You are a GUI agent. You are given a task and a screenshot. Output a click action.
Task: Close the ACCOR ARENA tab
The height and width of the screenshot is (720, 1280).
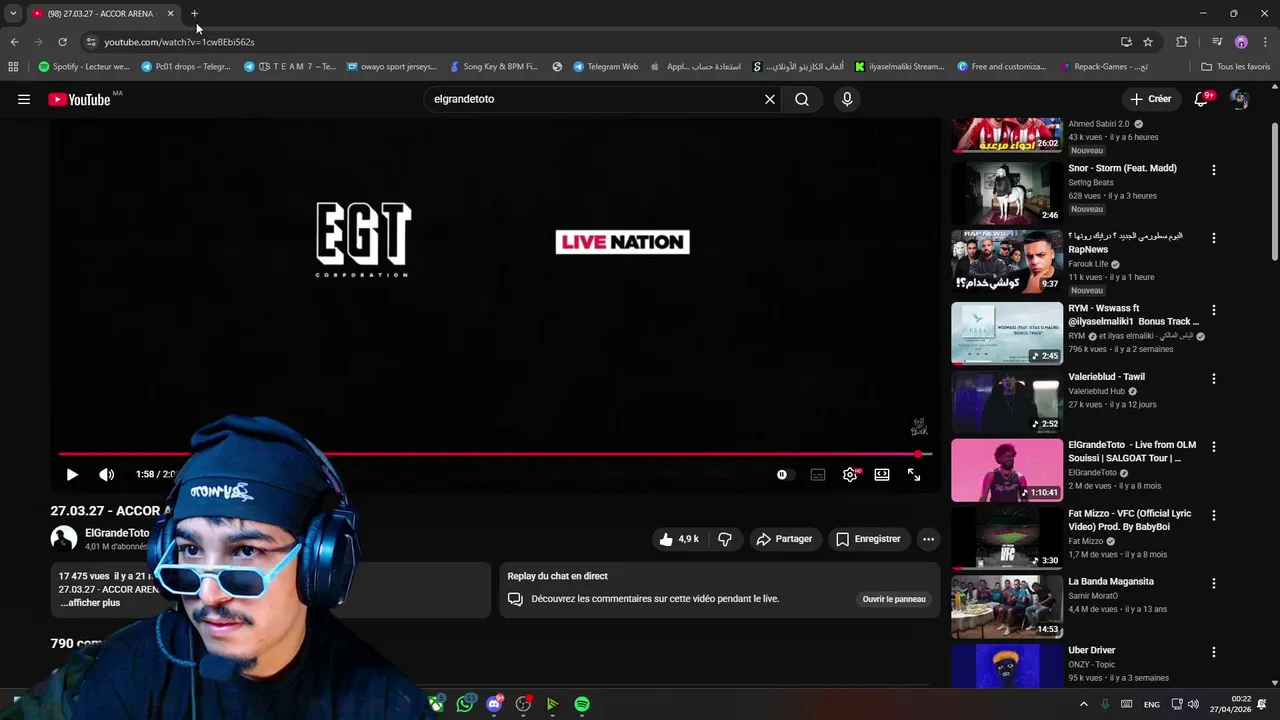pyautogui.click(x=170, y=14)
